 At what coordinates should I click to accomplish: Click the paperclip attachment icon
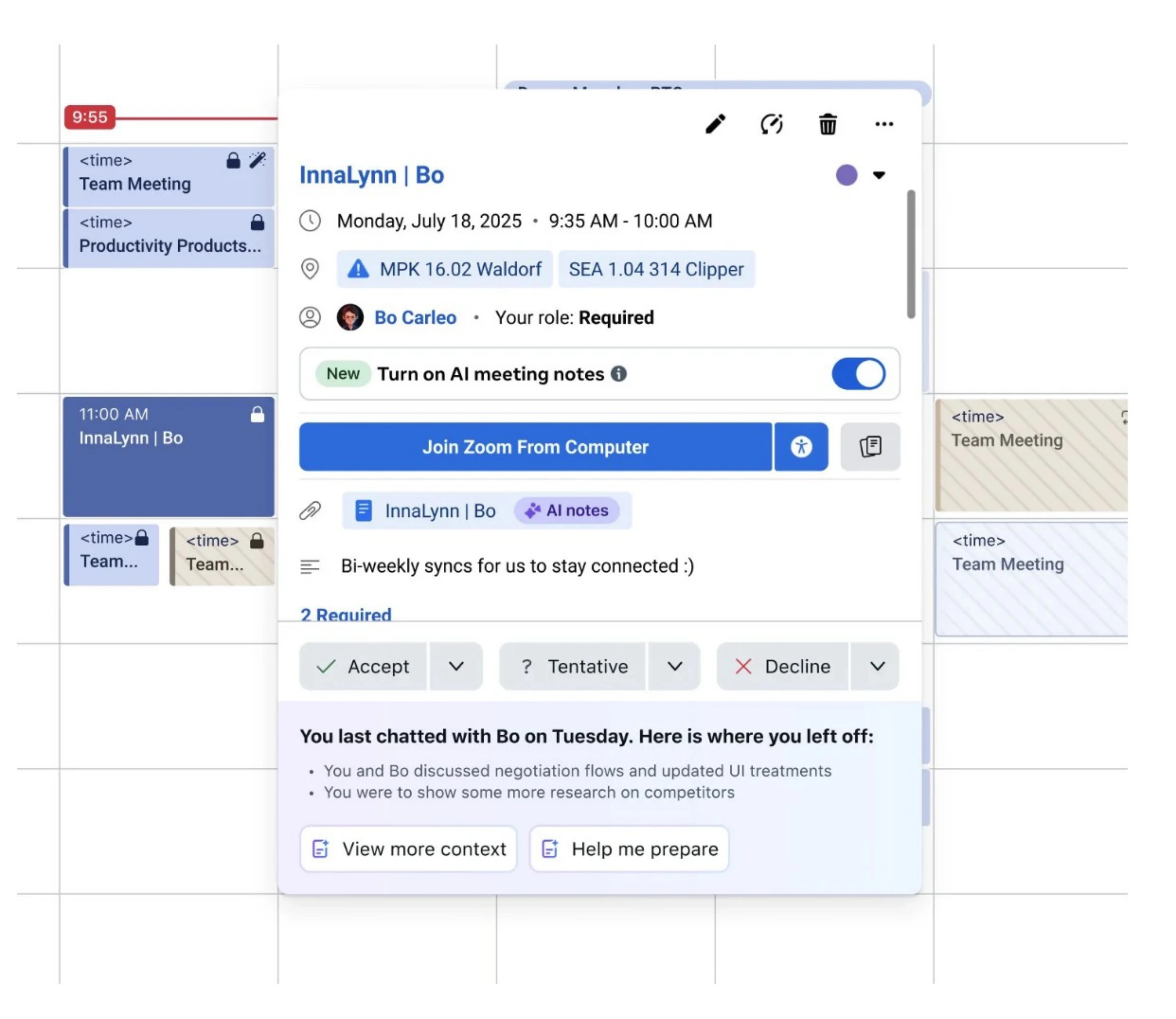(x=310, y=510)
